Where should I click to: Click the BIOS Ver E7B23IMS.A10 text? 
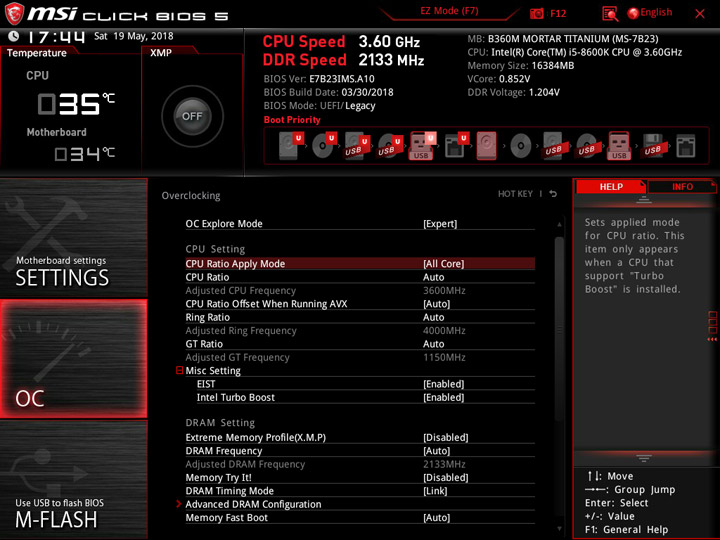[x=319, y=79]
